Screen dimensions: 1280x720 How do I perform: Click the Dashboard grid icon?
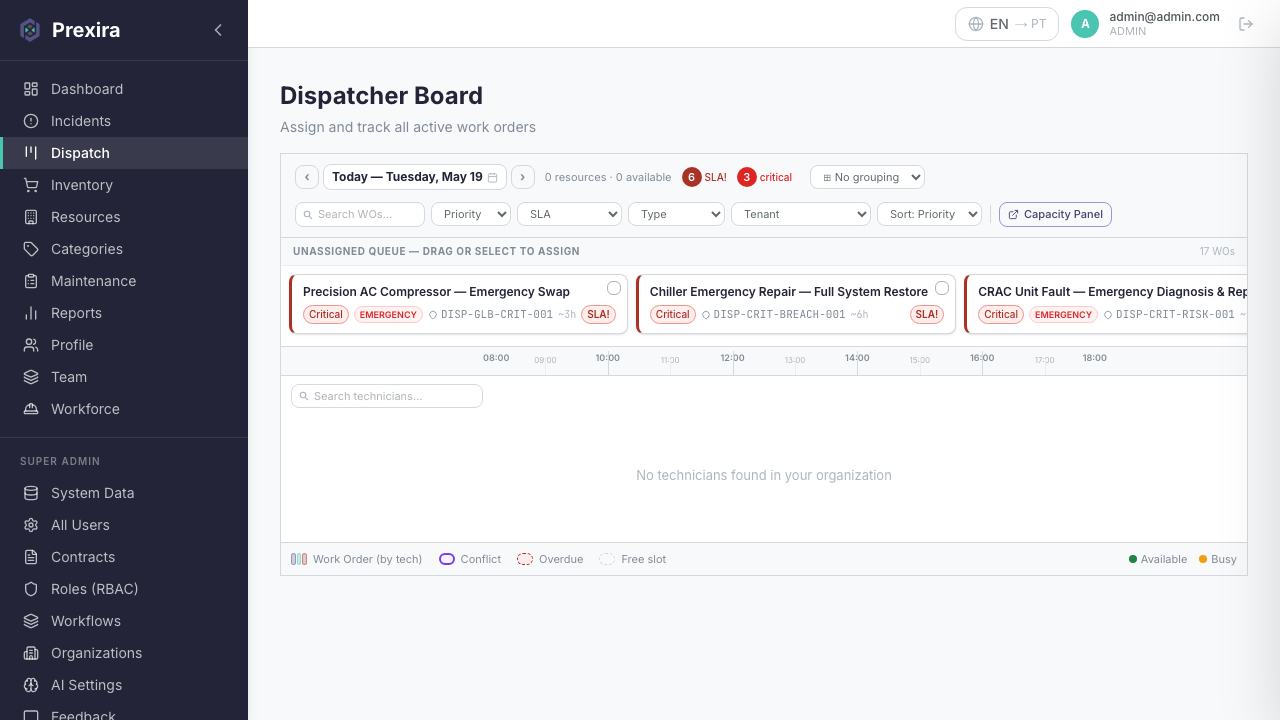coord(31,89)
